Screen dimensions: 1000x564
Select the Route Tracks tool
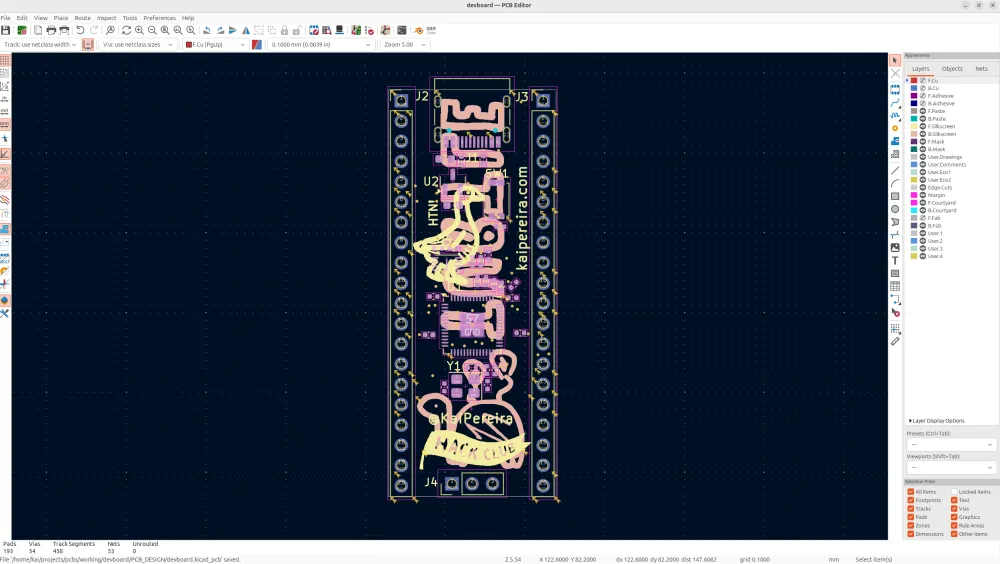click(895, 102)
